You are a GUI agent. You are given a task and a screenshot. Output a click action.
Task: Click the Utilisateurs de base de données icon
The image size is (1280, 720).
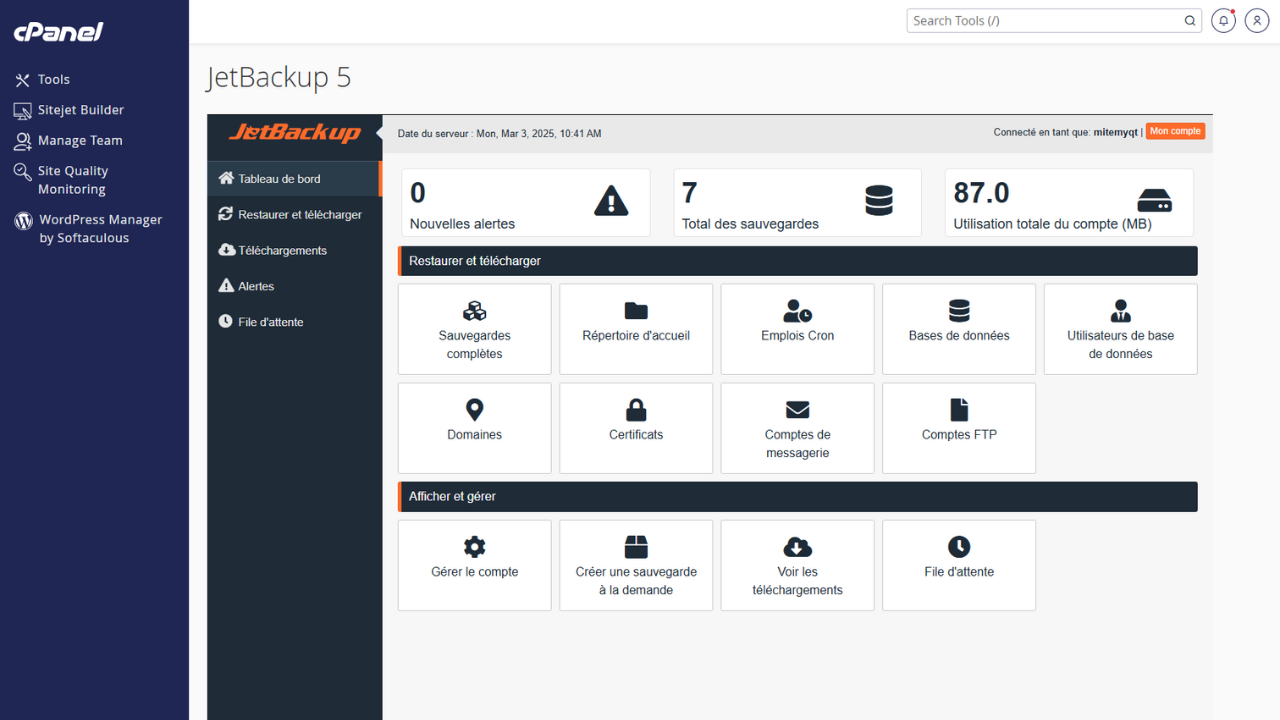[1121, 311]
